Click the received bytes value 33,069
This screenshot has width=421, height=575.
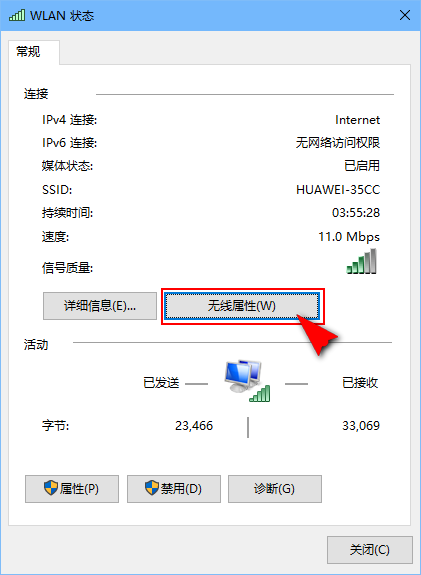tap(361, 426)
